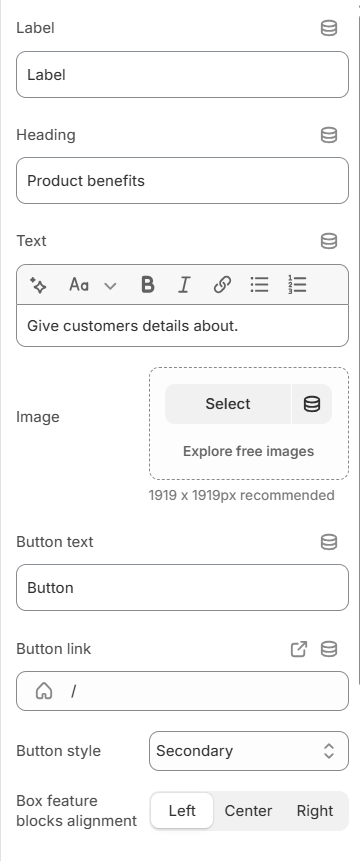360x861 pixels.
Task: Set box feature blocks alignment to Left
Action: 182,811
